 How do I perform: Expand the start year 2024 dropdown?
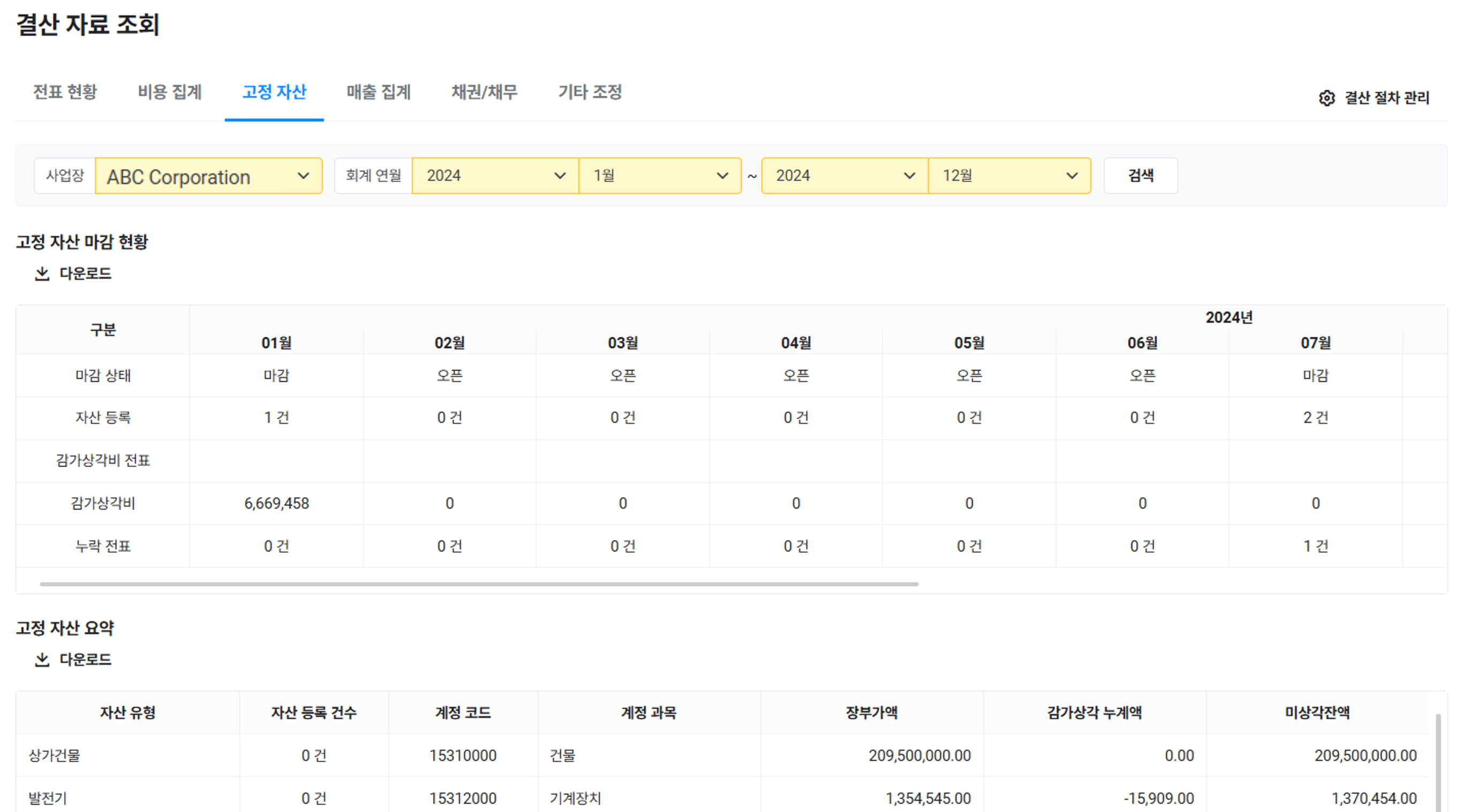[495, 176]
